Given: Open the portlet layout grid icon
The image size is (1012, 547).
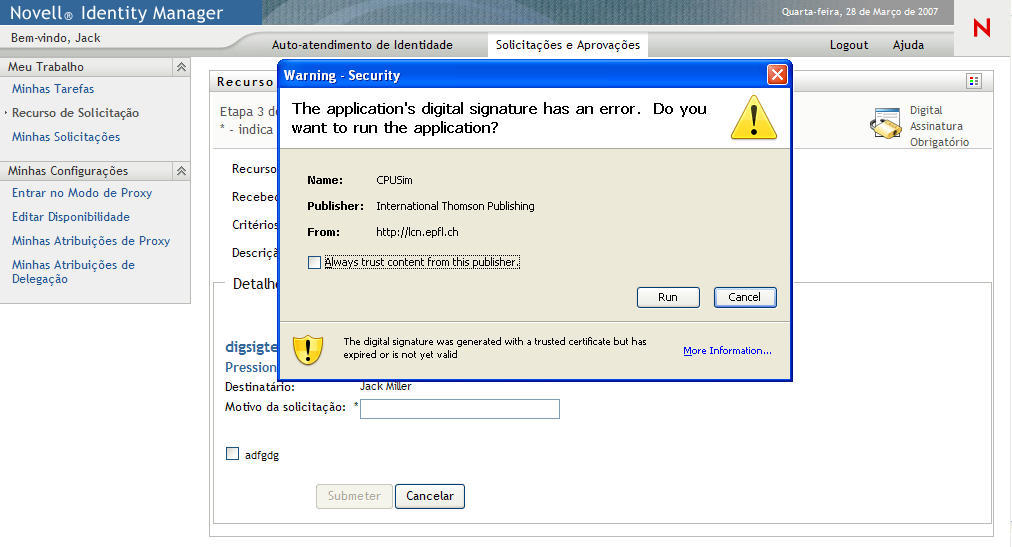Looking at the screenshot, I should (974, 81).
